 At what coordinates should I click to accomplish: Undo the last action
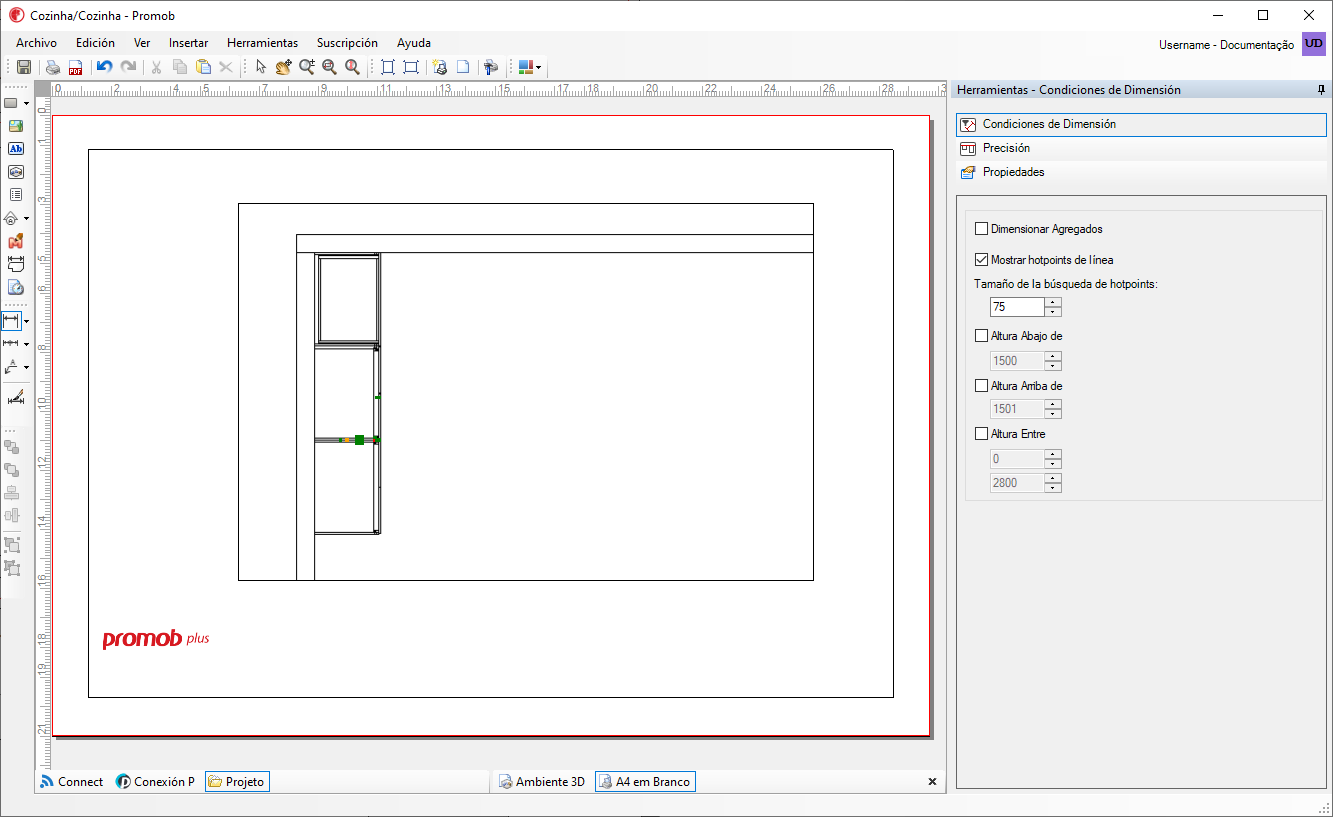[x=104, y=67]
